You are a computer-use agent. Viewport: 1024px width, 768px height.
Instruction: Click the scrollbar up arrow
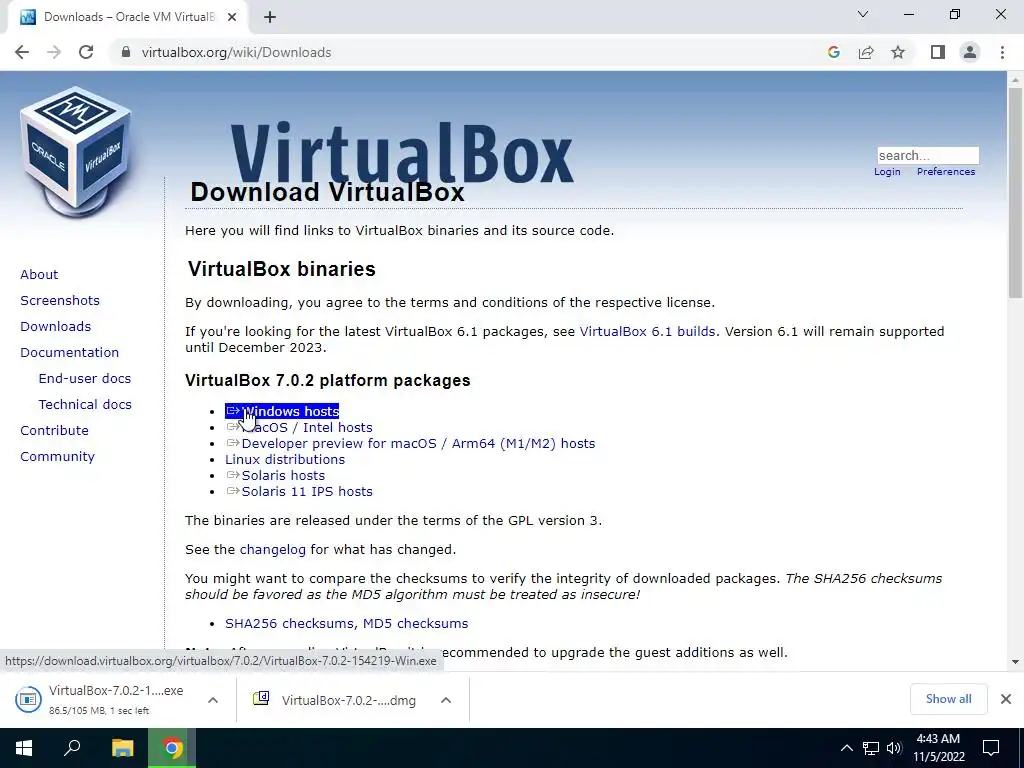1015,80
